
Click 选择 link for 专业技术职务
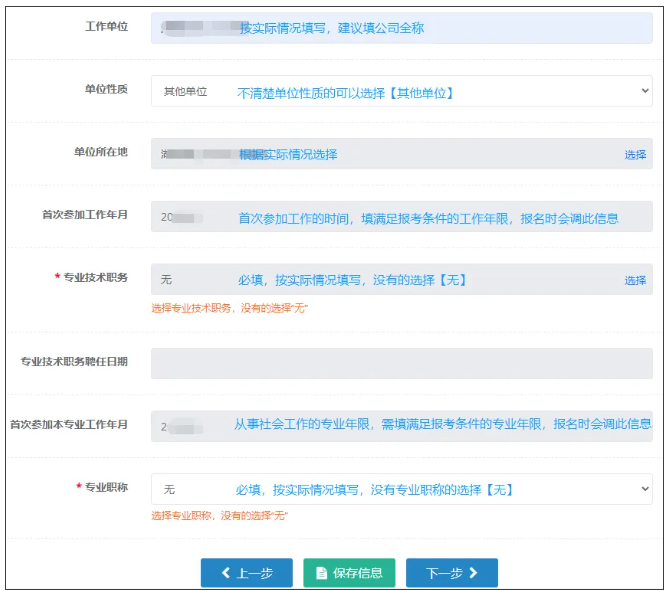point(635,280)
